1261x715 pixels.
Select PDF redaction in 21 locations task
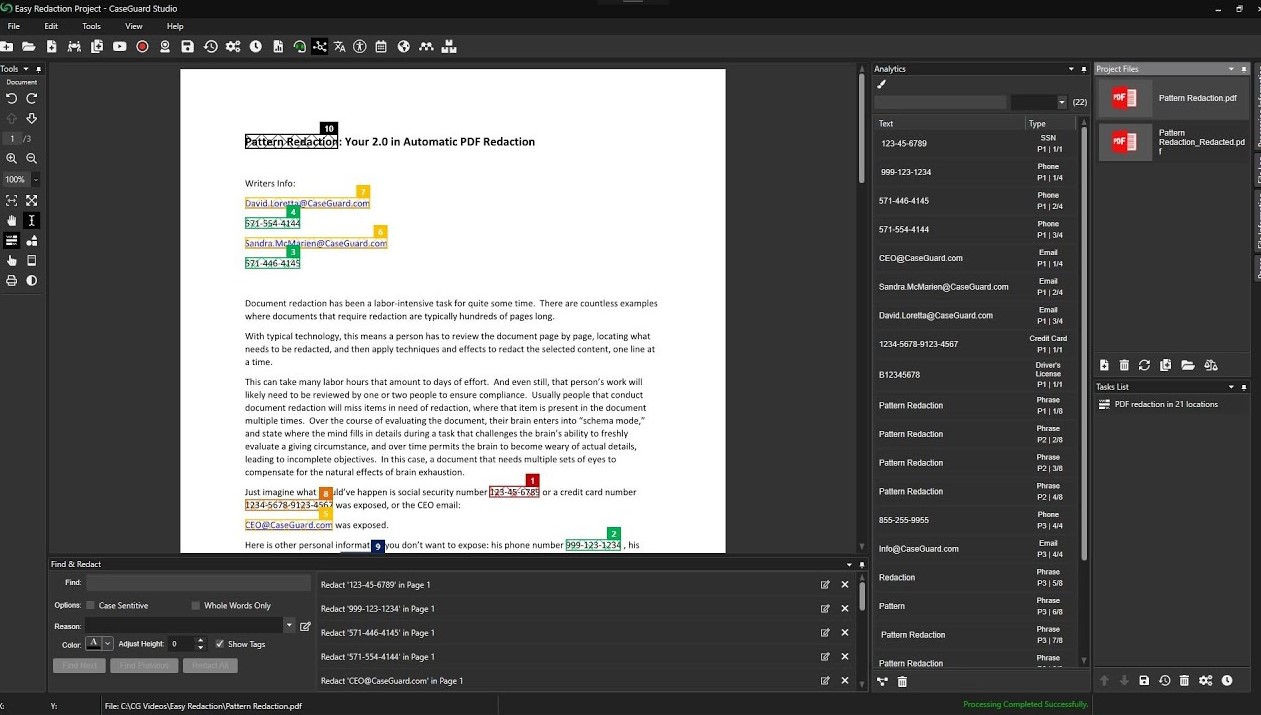coord(1171,405)
